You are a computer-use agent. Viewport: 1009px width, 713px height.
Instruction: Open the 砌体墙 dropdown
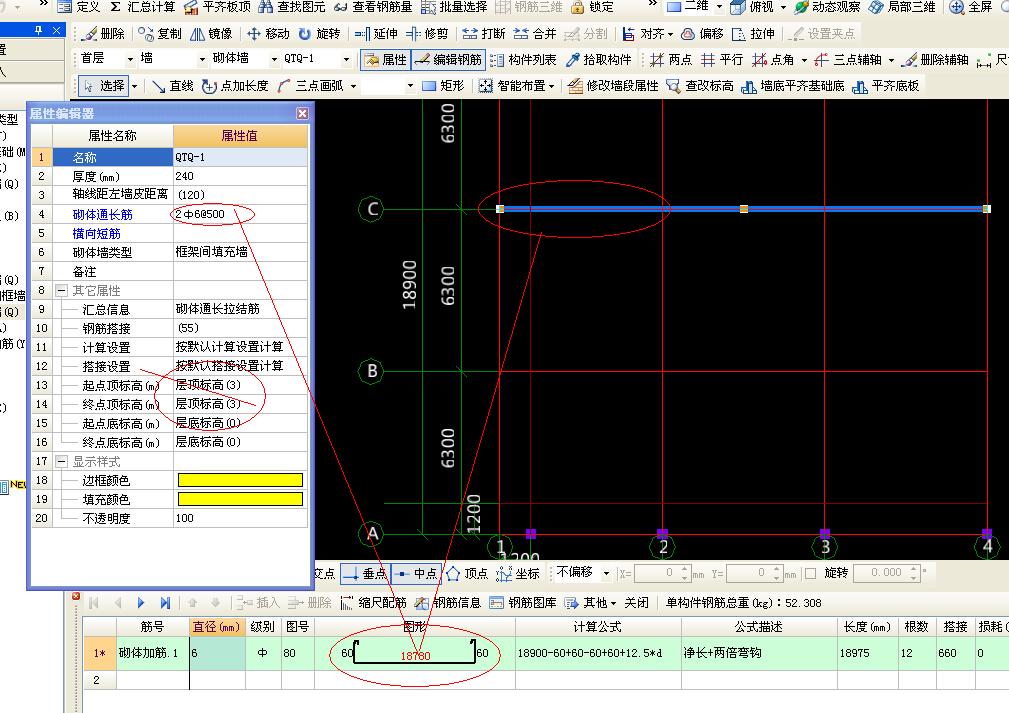(274, 59)
